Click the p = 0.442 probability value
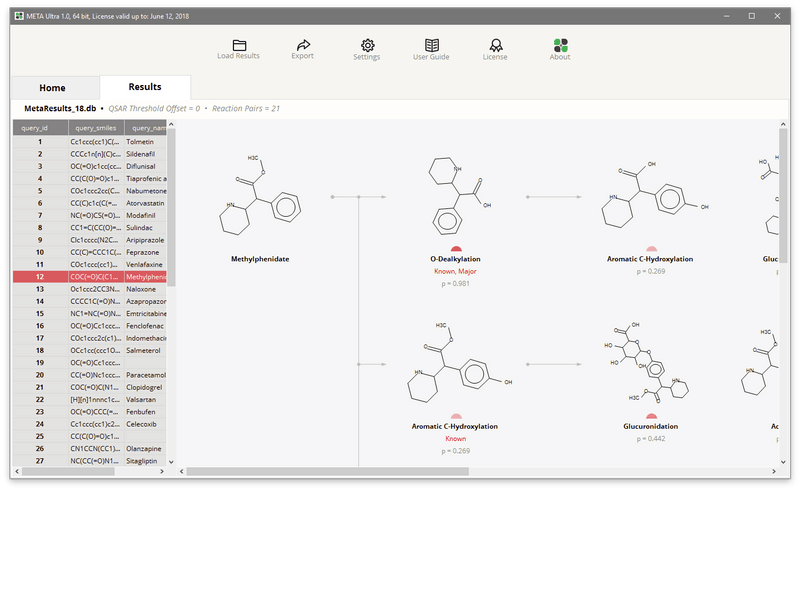Viewport: 800px width, 600px height. [651, 439]
